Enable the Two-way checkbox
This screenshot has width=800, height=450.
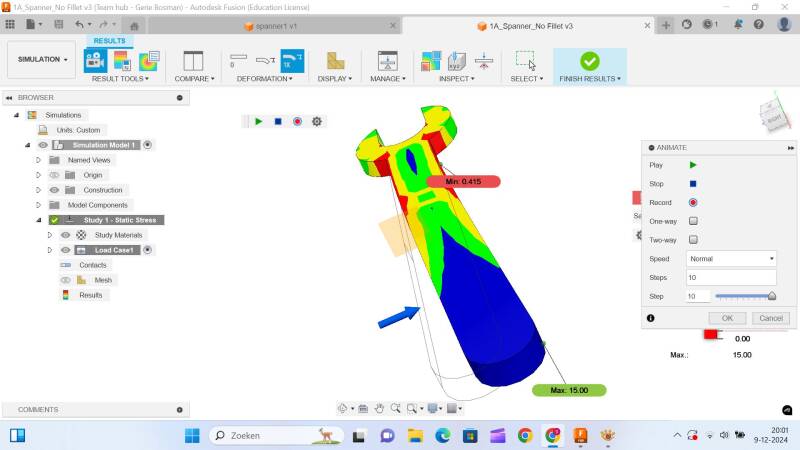tap(693, 240)
